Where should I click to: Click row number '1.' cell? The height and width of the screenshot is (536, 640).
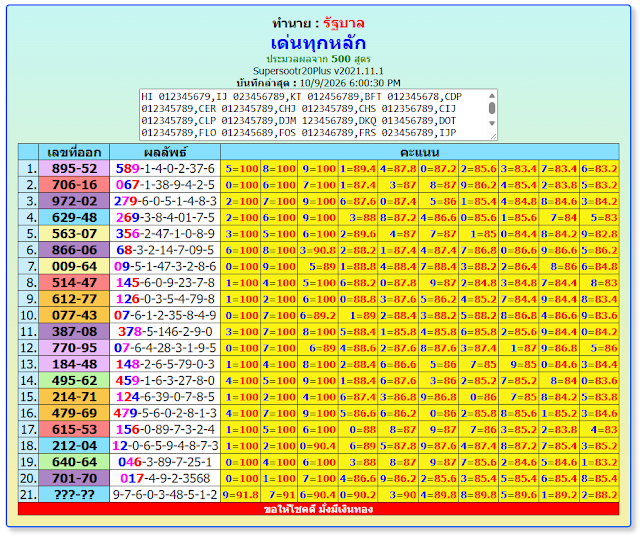pos(28,169)
